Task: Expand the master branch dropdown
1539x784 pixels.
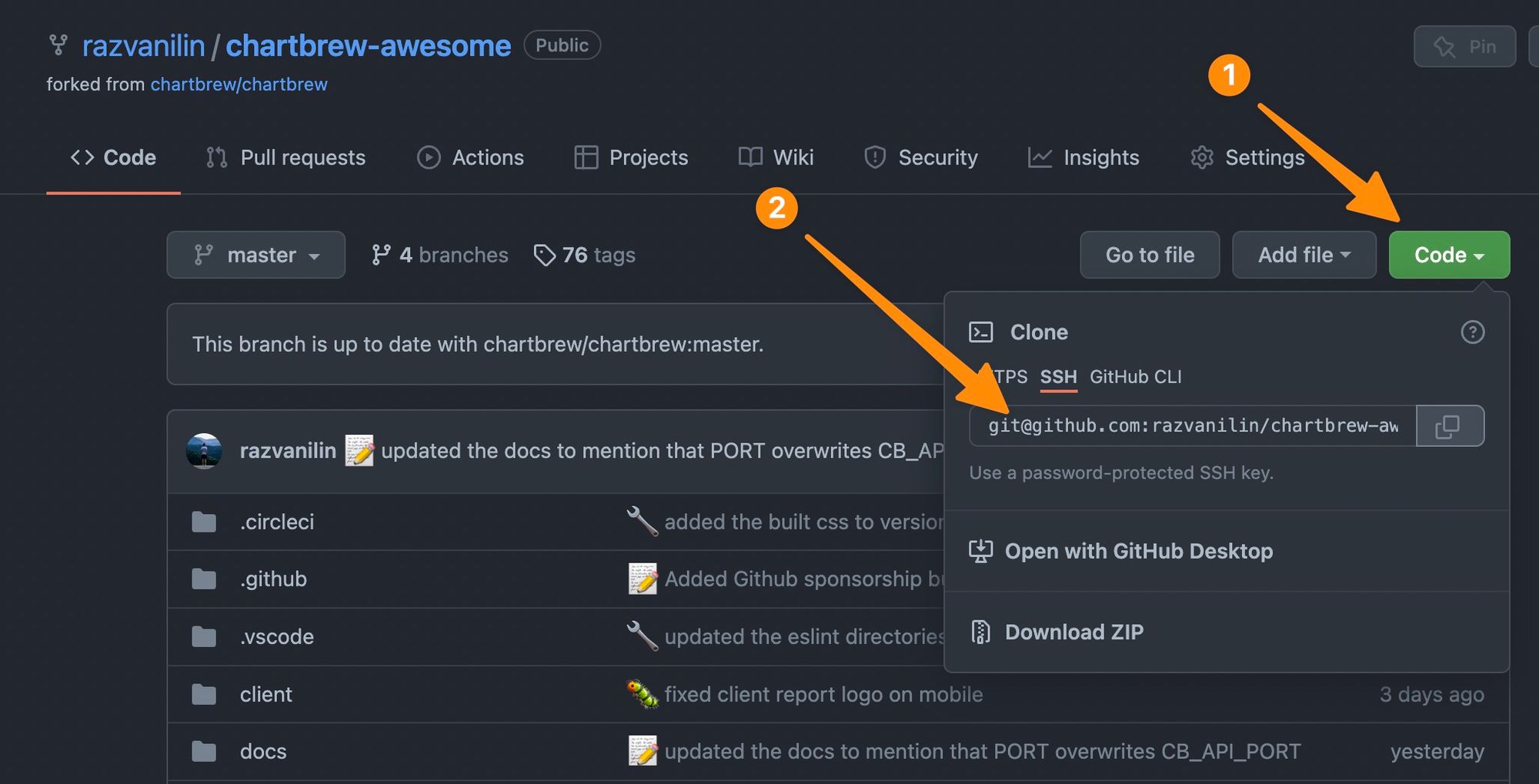Action: pos(255,255)
